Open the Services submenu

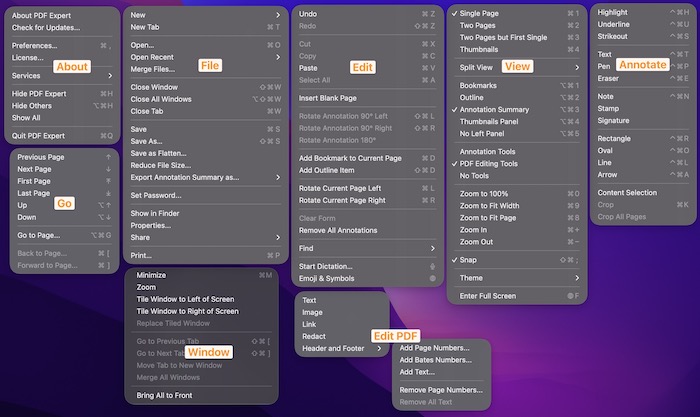coord(62,76)
